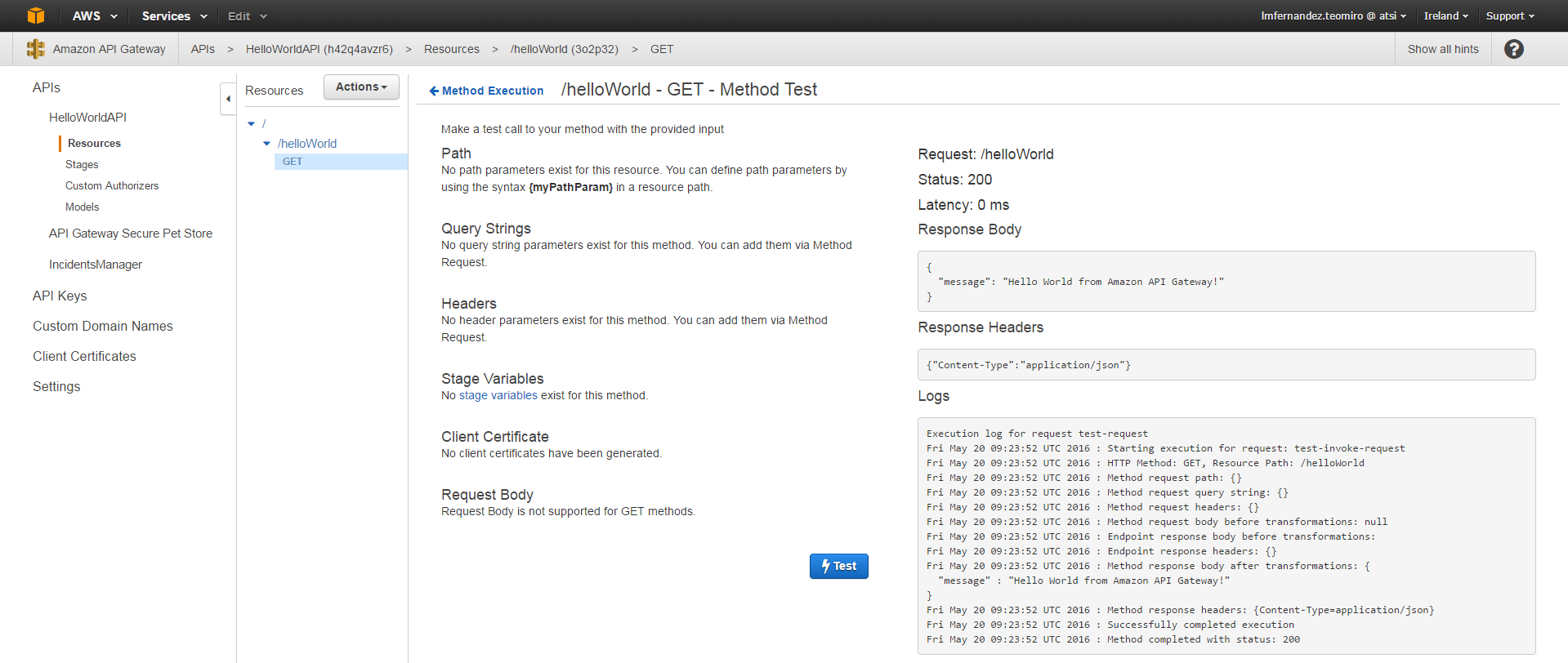The image size is (1568, 663).
Task: Go back via Method Execution arrow link
Action: pyautogui.click(x=486, y=91)
